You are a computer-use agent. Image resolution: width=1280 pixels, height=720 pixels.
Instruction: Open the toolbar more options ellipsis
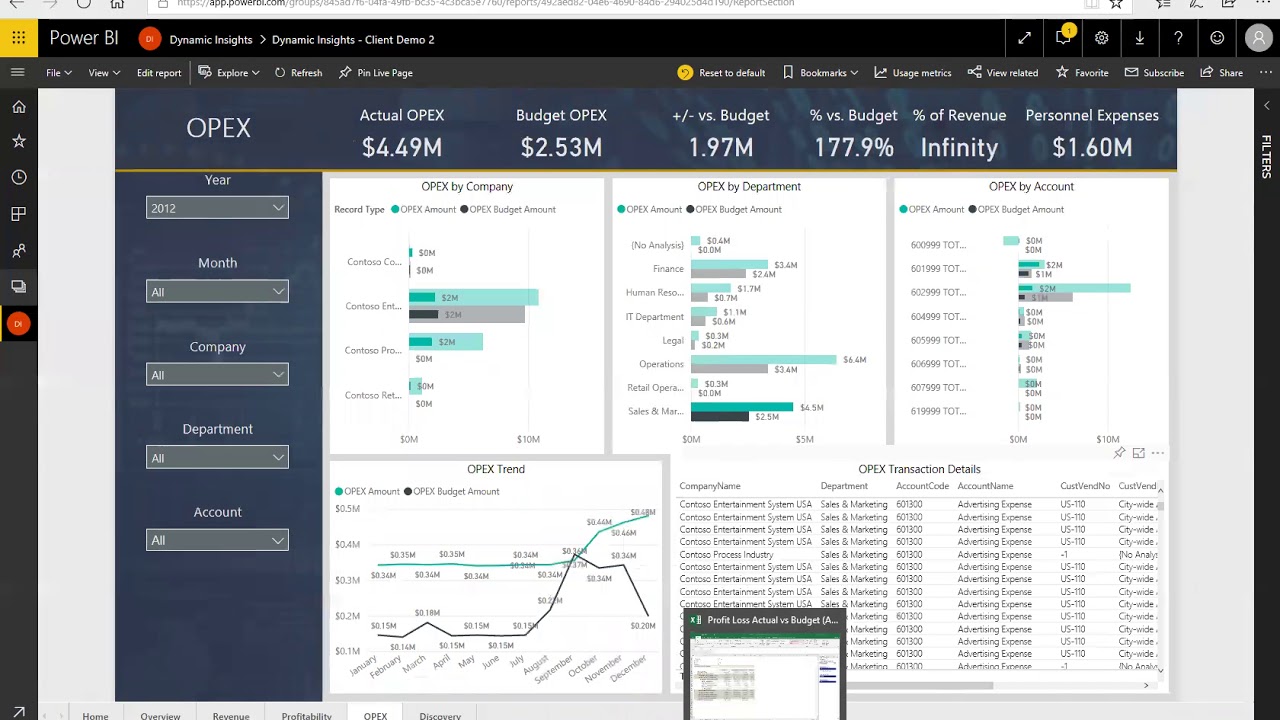(1267, 73)
